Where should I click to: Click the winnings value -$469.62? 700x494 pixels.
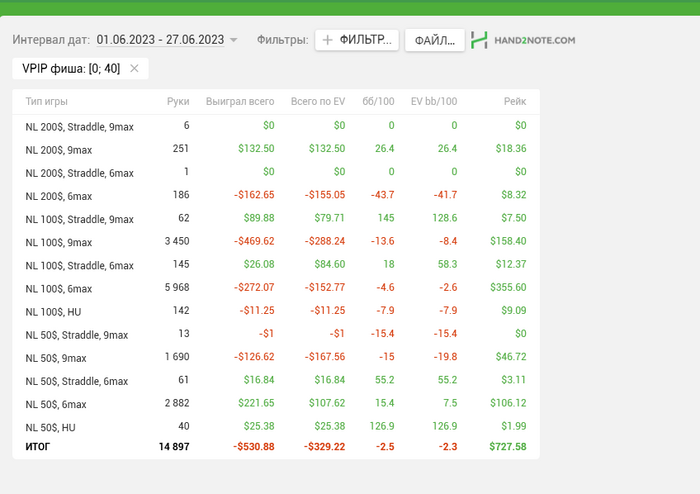254,241
